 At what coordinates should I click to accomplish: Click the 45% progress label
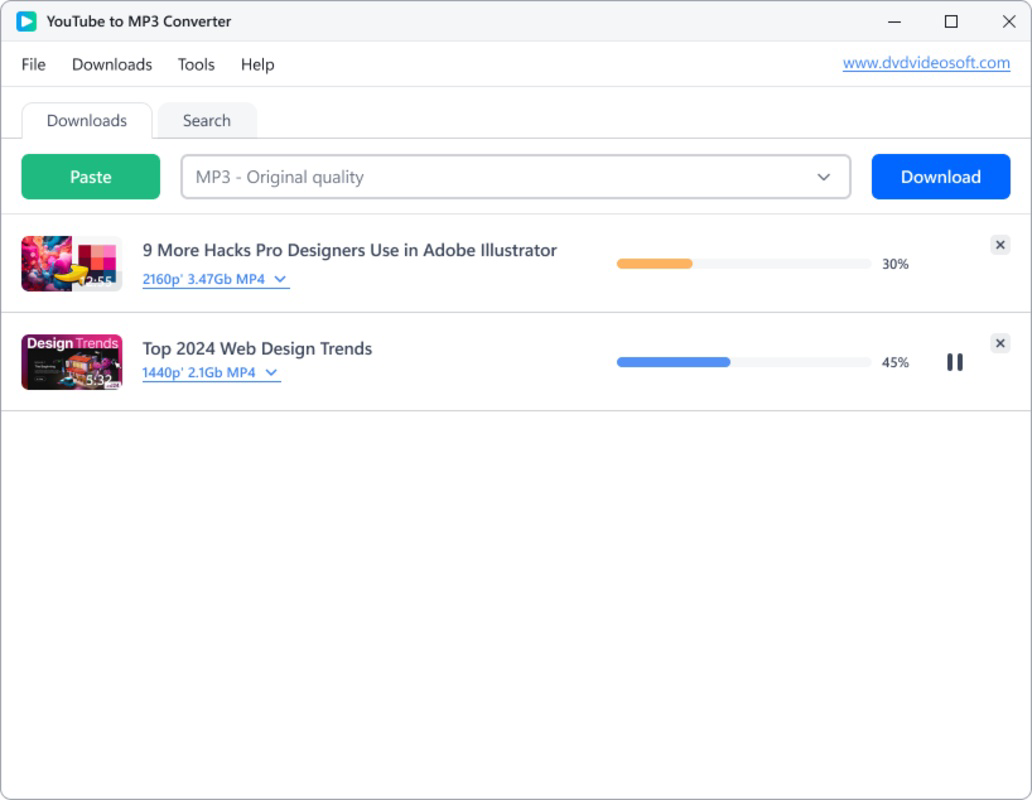[895, 362]
